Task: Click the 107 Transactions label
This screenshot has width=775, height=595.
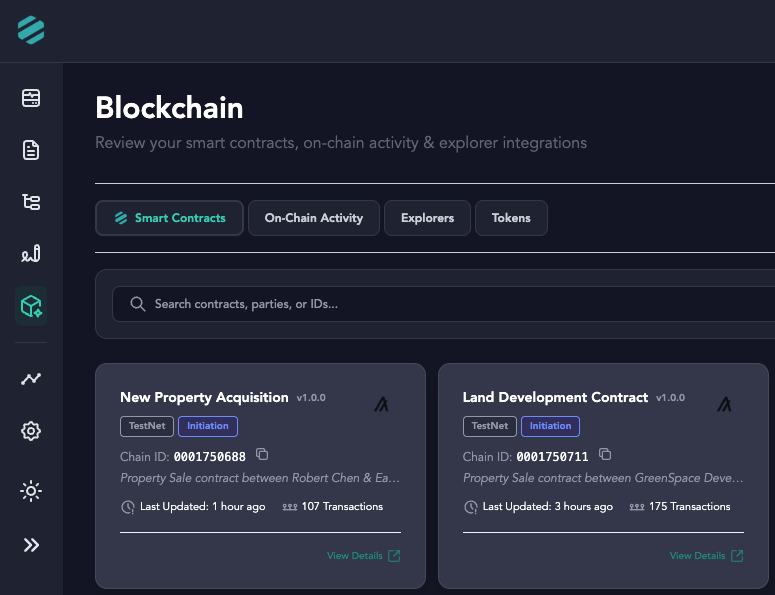Action: [342, 507]
